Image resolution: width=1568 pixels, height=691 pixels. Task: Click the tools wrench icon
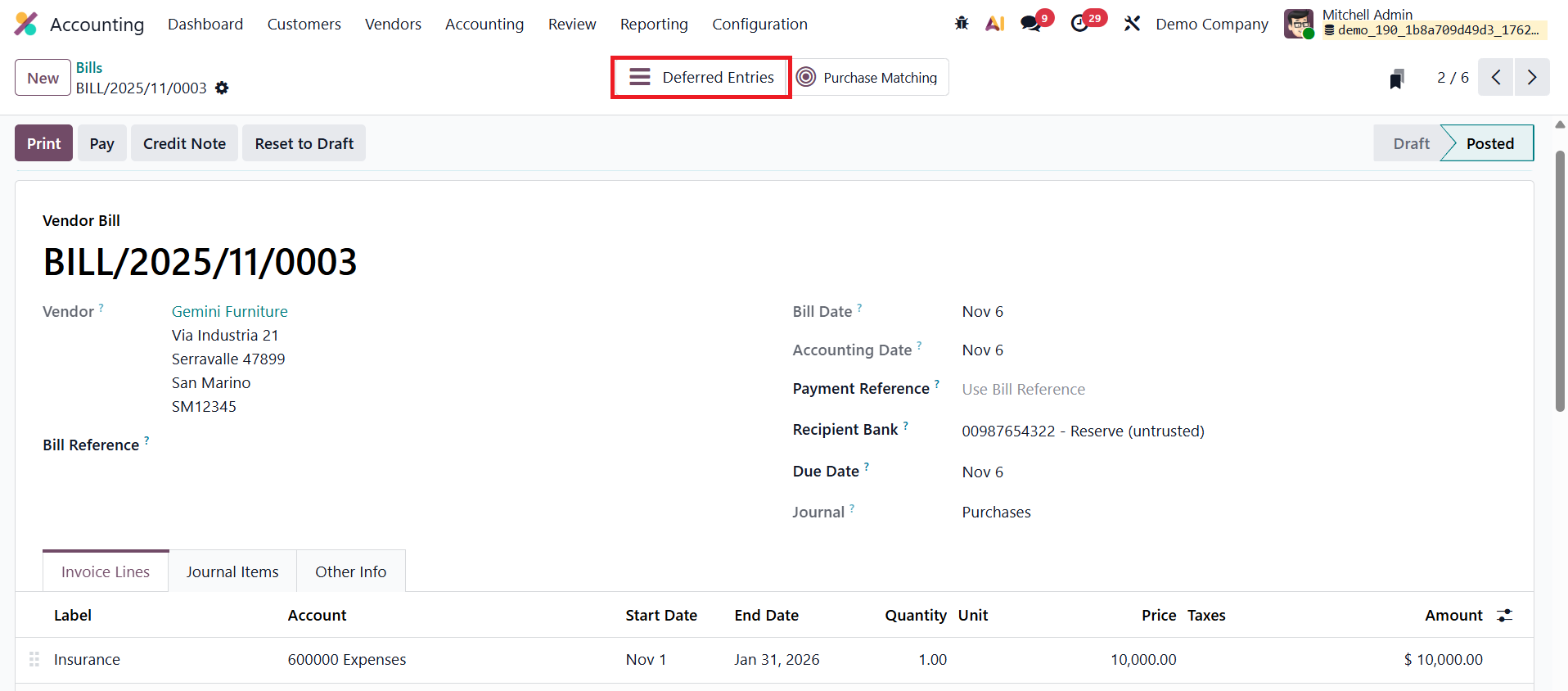(x=1132, y=24)
